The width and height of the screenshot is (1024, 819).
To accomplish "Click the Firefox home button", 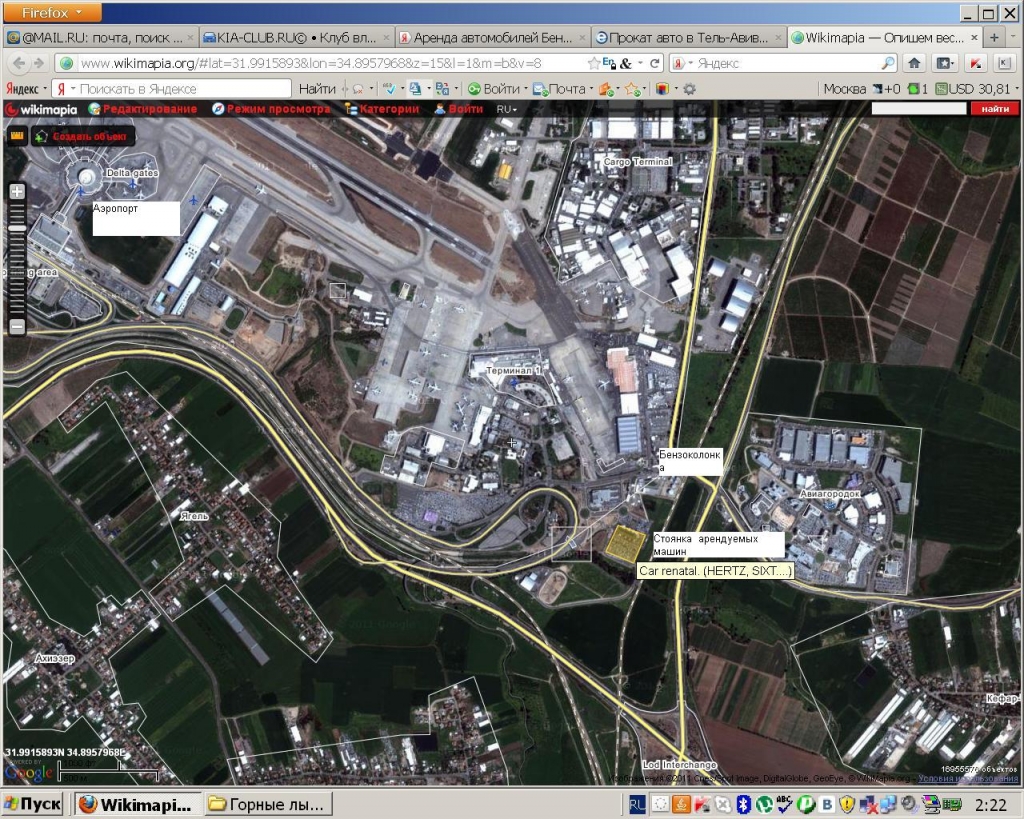I will [914, 63].
